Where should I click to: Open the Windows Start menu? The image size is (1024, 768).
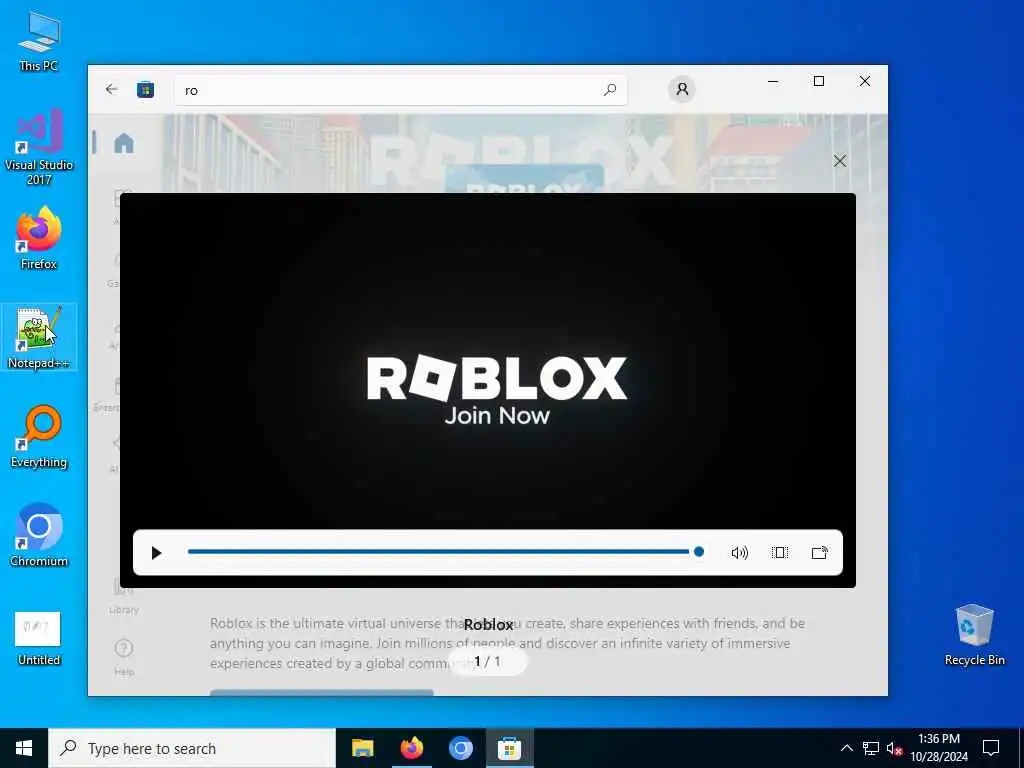point(24,748)
